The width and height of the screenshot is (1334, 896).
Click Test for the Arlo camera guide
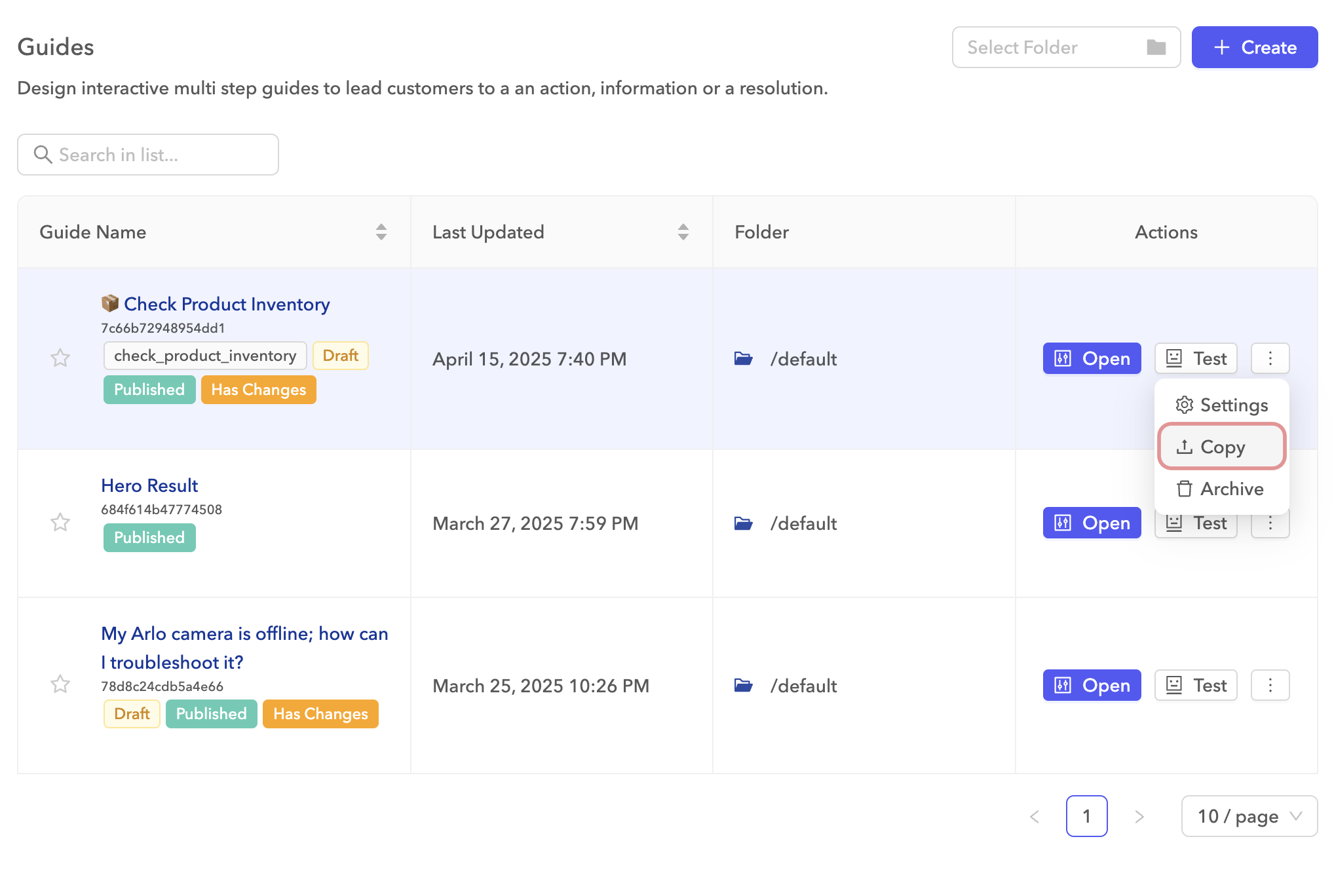click(1195, 685)
